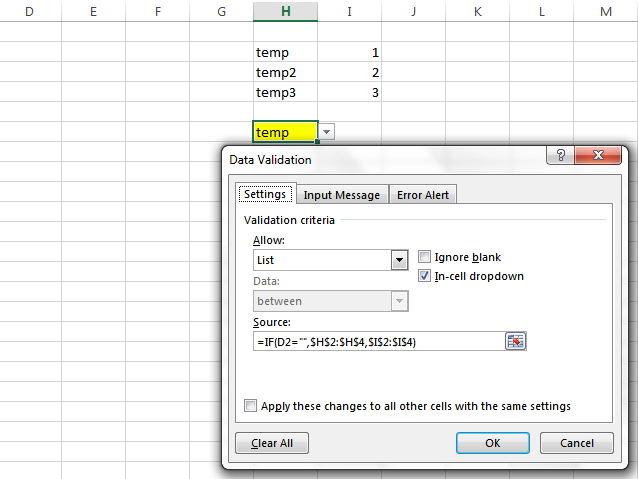Click the Help question mark button

click(x=561, y=156)
